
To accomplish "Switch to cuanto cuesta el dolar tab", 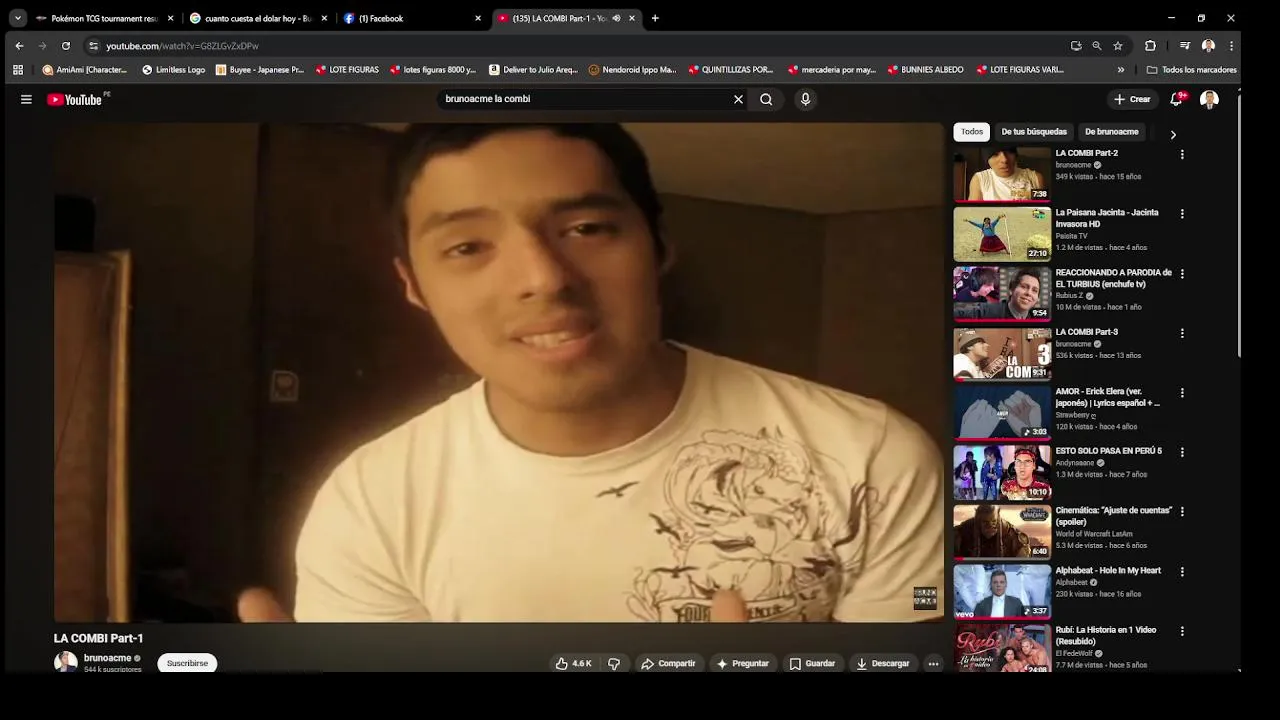I will point(259,18).
